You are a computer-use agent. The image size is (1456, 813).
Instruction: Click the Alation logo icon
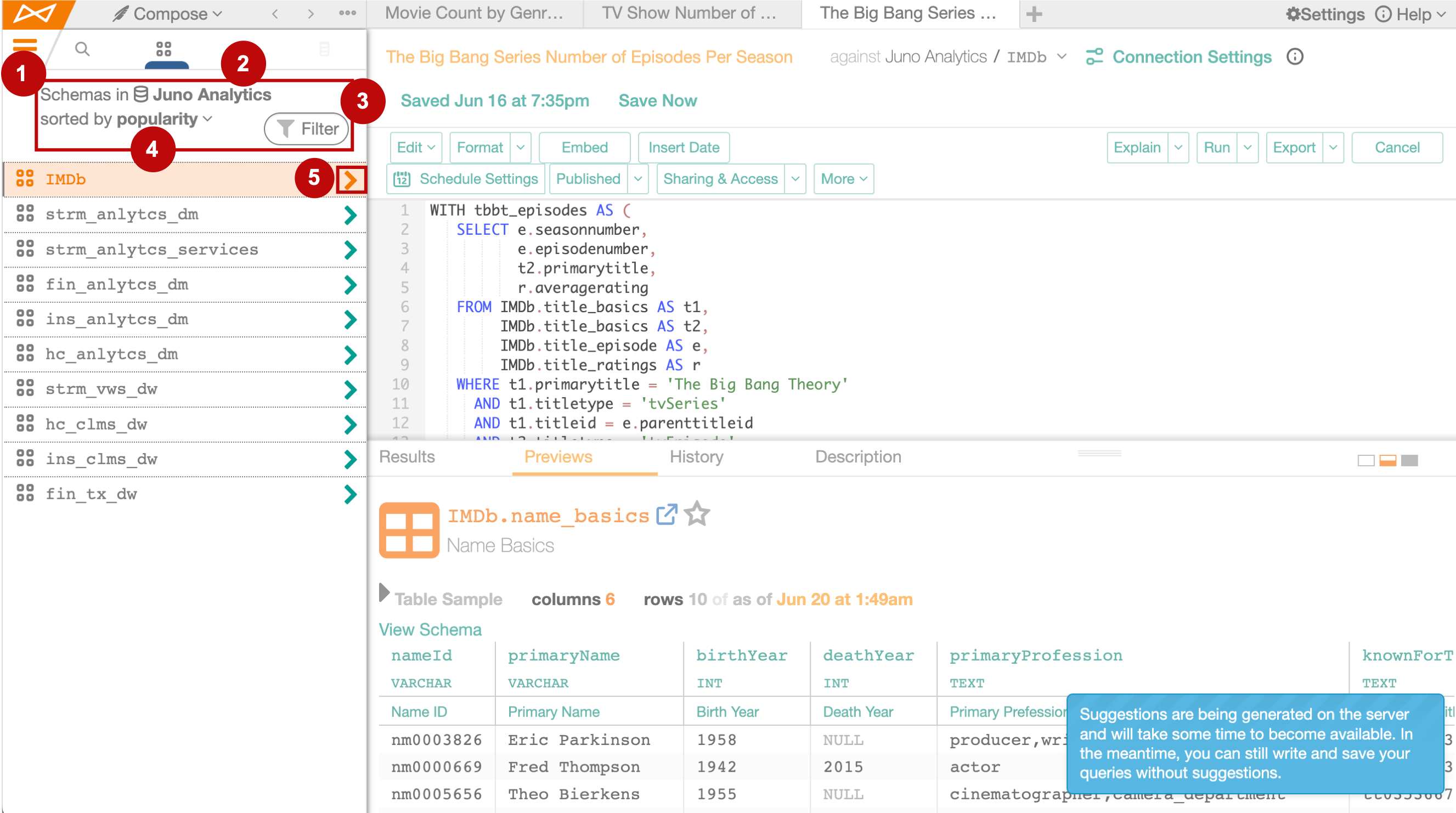coord(35,13)
